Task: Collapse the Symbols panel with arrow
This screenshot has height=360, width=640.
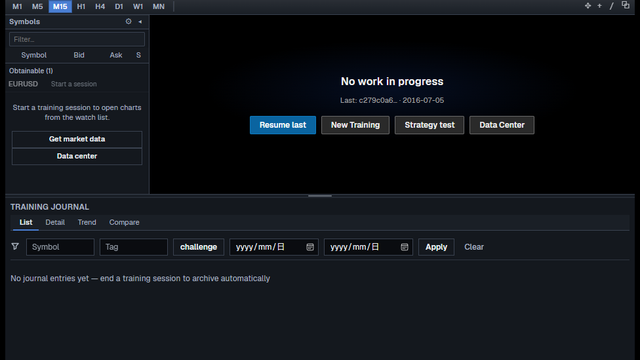Action: coord(140,22)
